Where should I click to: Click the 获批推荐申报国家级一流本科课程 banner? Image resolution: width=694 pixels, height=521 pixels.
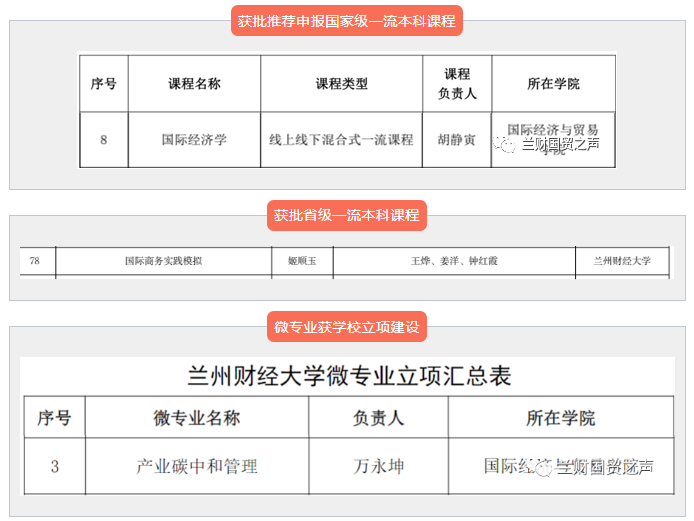(x=348, y=20)
